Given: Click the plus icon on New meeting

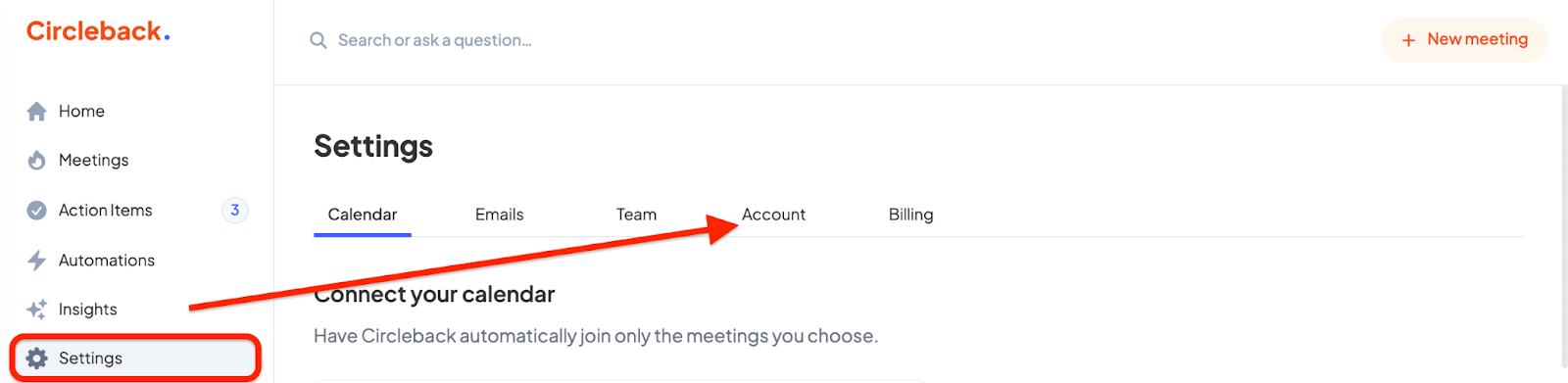Looking at the screenshot, I should point(1408,40).
